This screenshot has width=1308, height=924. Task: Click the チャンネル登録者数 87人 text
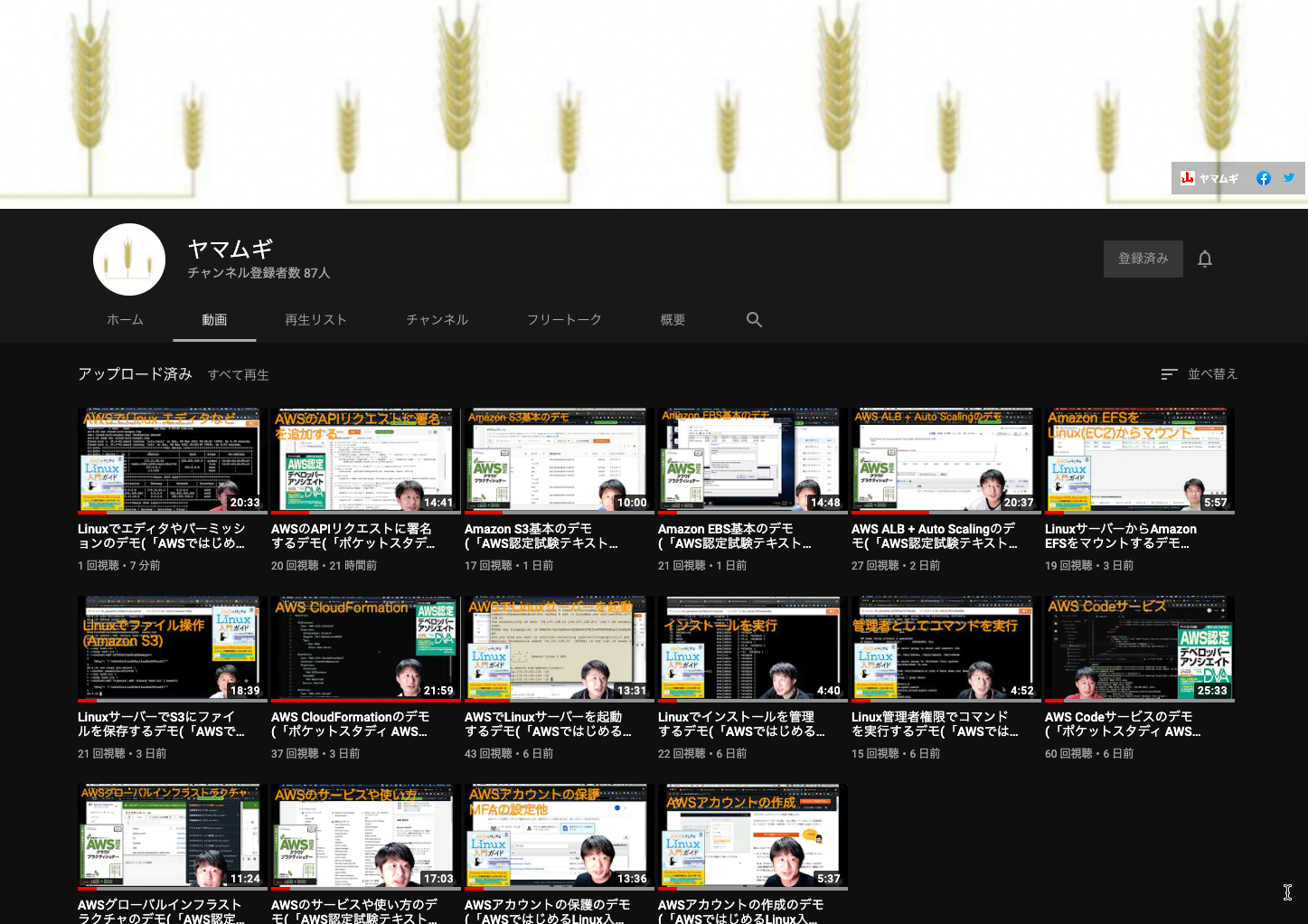(x=259, y=273)
